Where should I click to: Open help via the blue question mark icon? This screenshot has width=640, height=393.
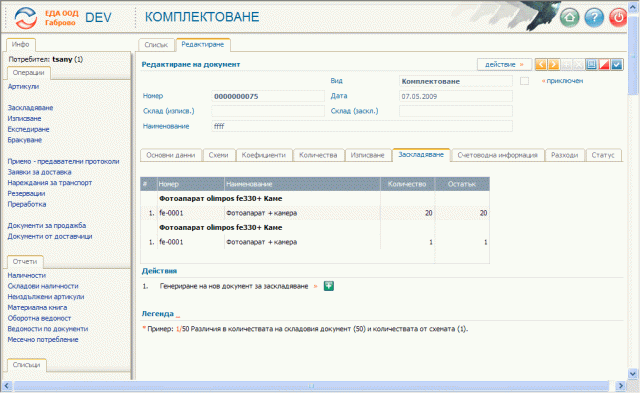tap(594, 18)
